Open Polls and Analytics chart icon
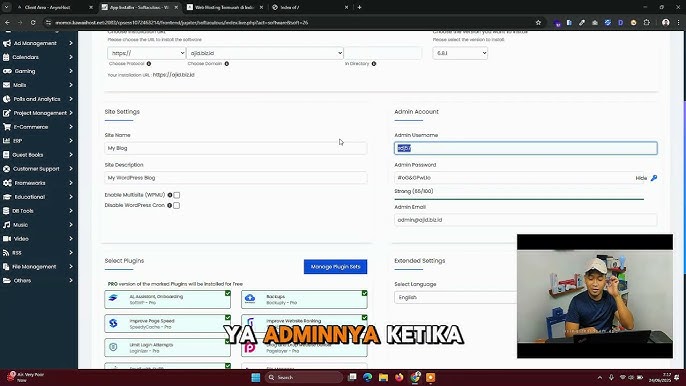Image resolution: width=686 pixels, height=386 pixels. pyautogui.click(x=7, y=99)
